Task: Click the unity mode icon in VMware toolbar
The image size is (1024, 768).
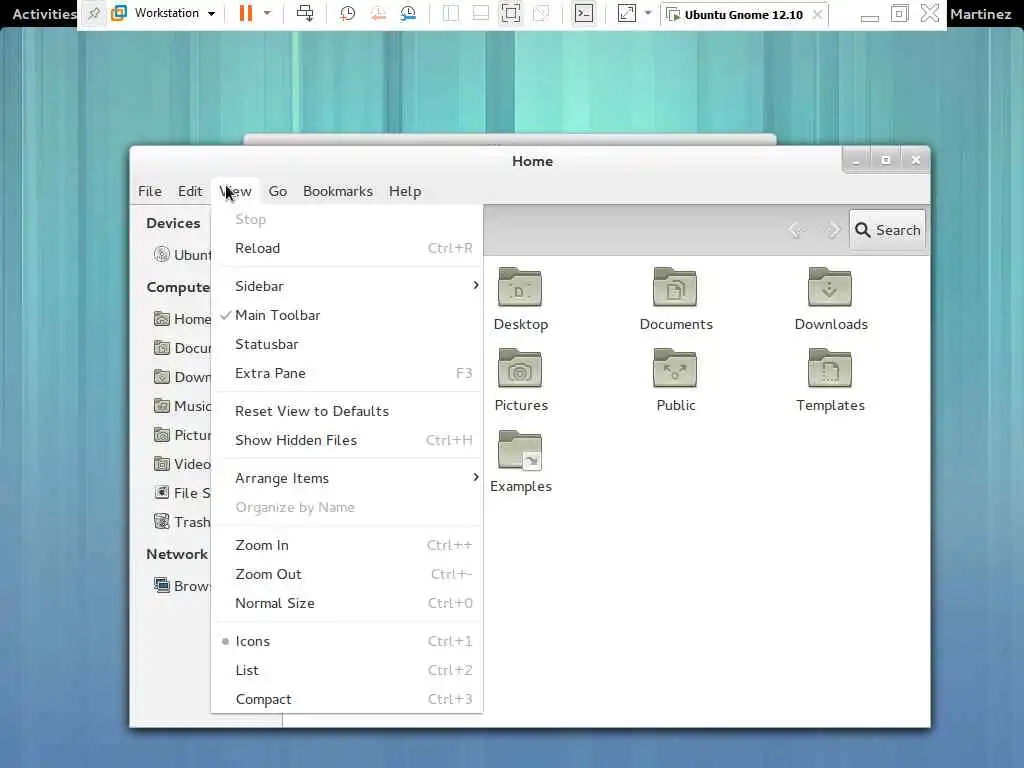Action: (541, 13)
